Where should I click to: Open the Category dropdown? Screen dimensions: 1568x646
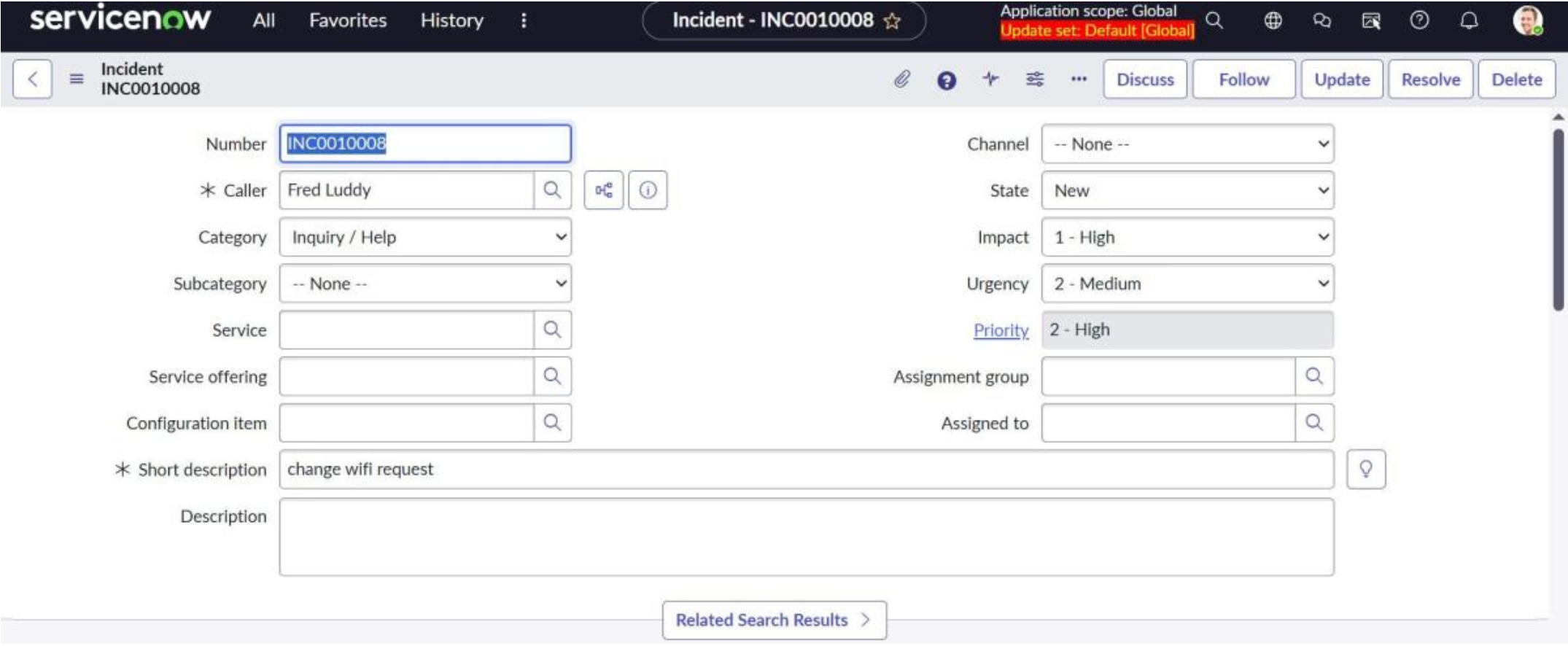[x=425, y=237]
